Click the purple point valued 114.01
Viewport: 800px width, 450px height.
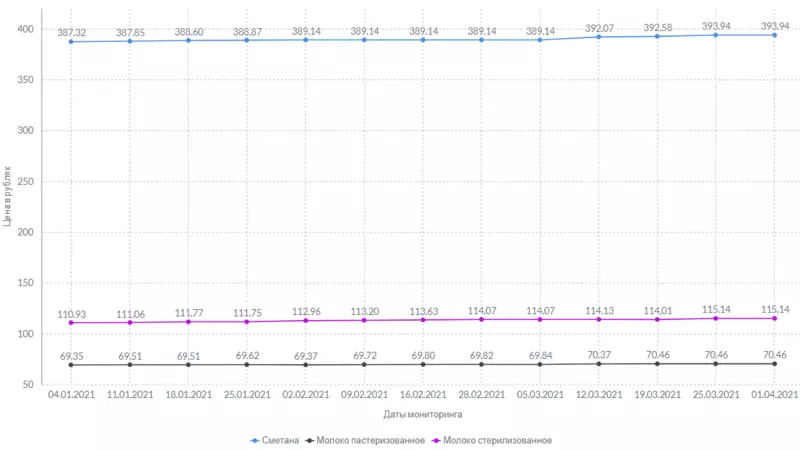pos(657,319)
